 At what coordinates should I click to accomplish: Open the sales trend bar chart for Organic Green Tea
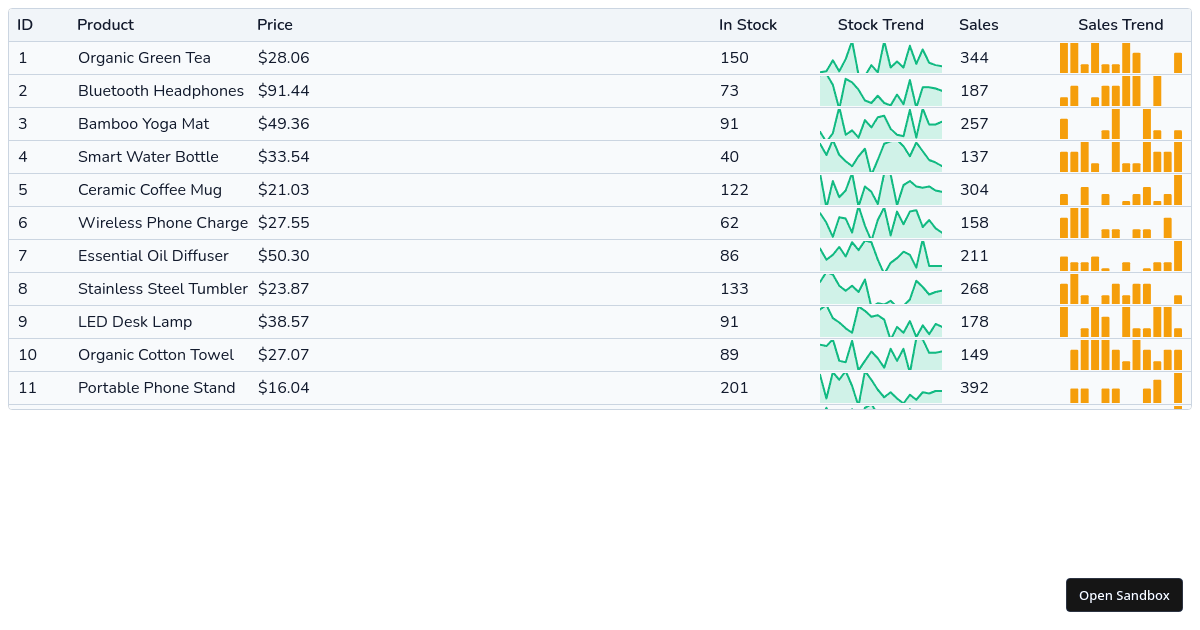(1121, 58)
